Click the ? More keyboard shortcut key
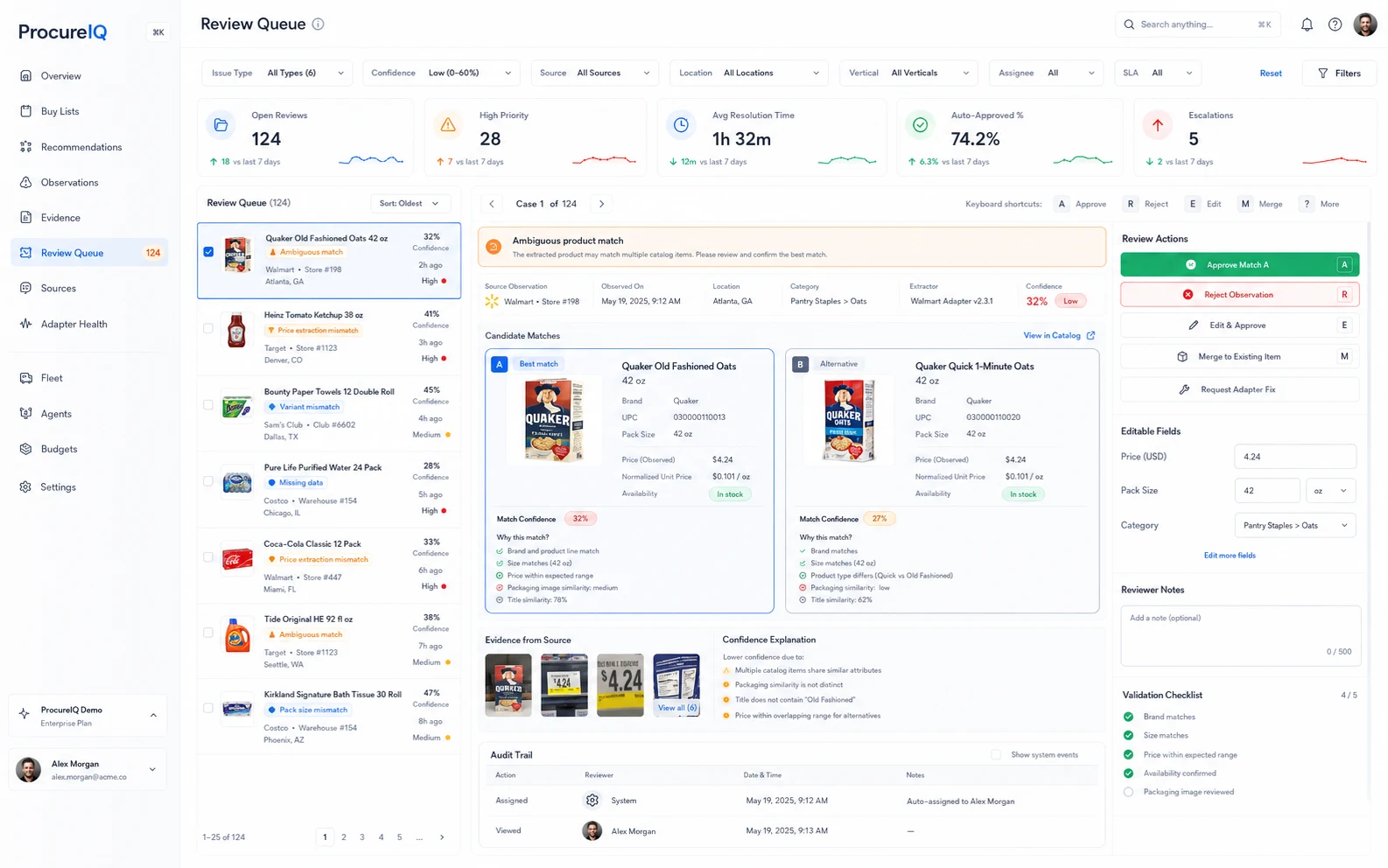 click(x=1307, y=204)
